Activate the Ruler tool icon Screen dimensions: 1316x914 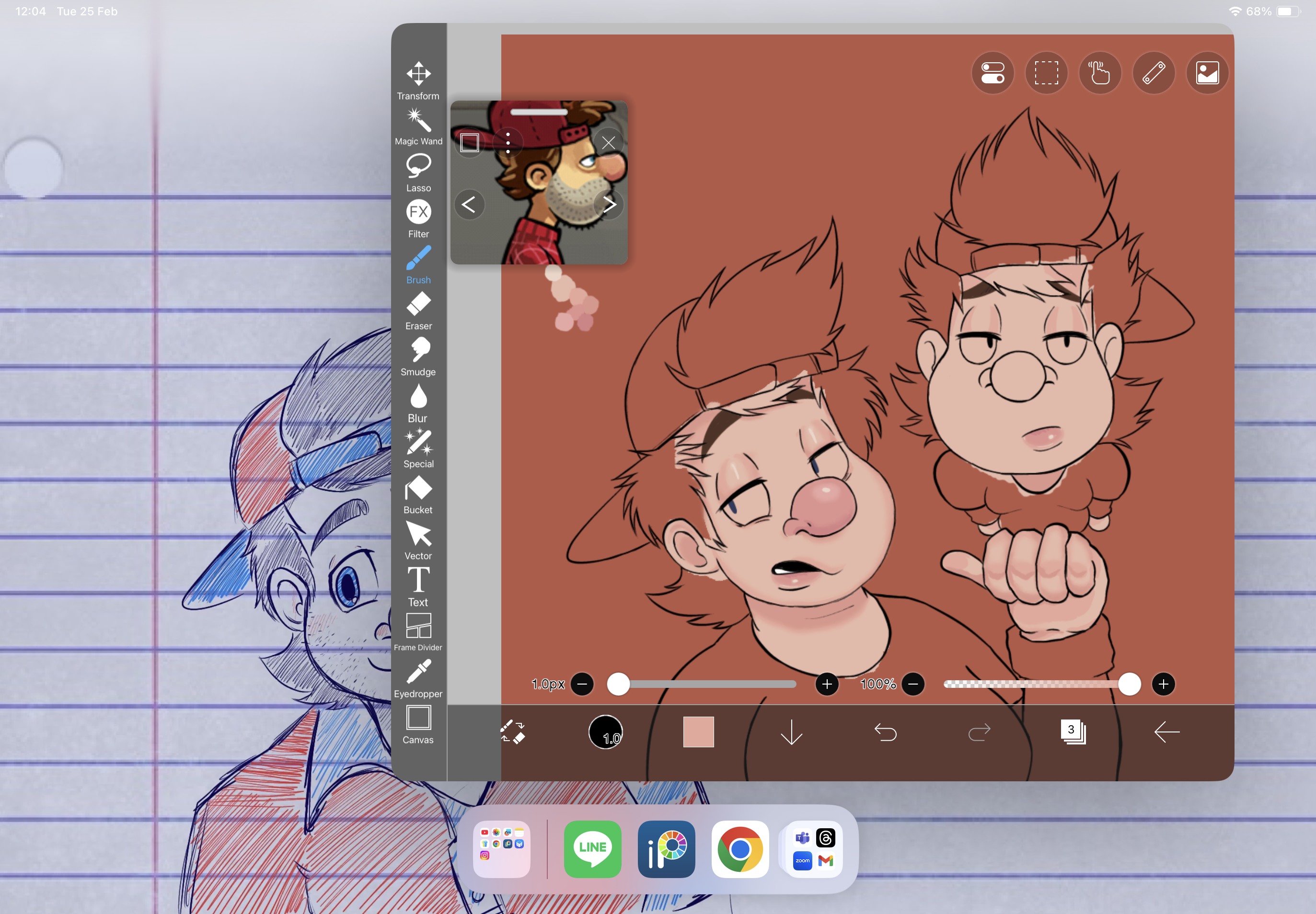coord(1153,73)
